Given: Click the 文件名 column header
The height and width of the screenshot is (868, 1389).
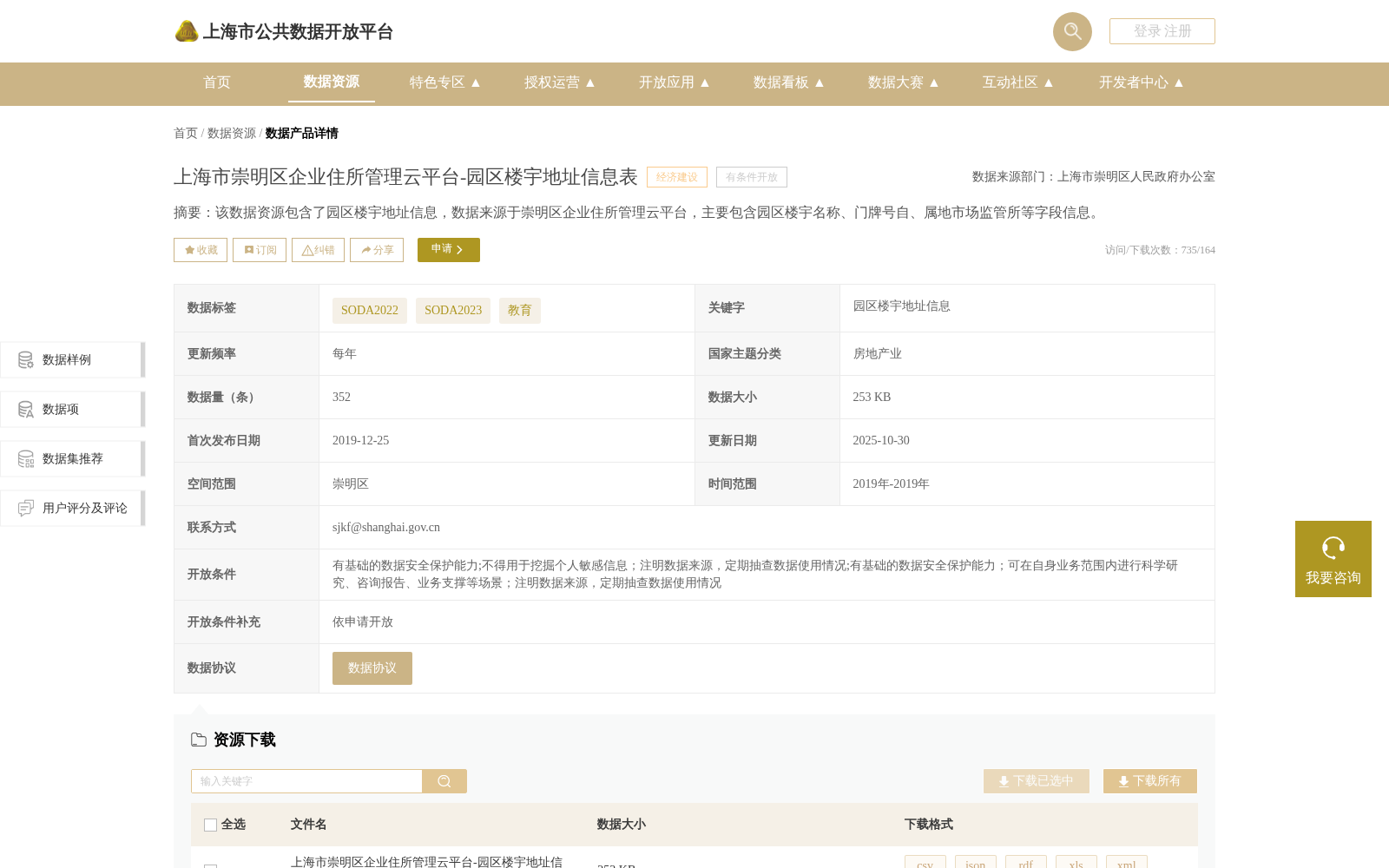Looking at the screenshot, I should click(308, 825).
